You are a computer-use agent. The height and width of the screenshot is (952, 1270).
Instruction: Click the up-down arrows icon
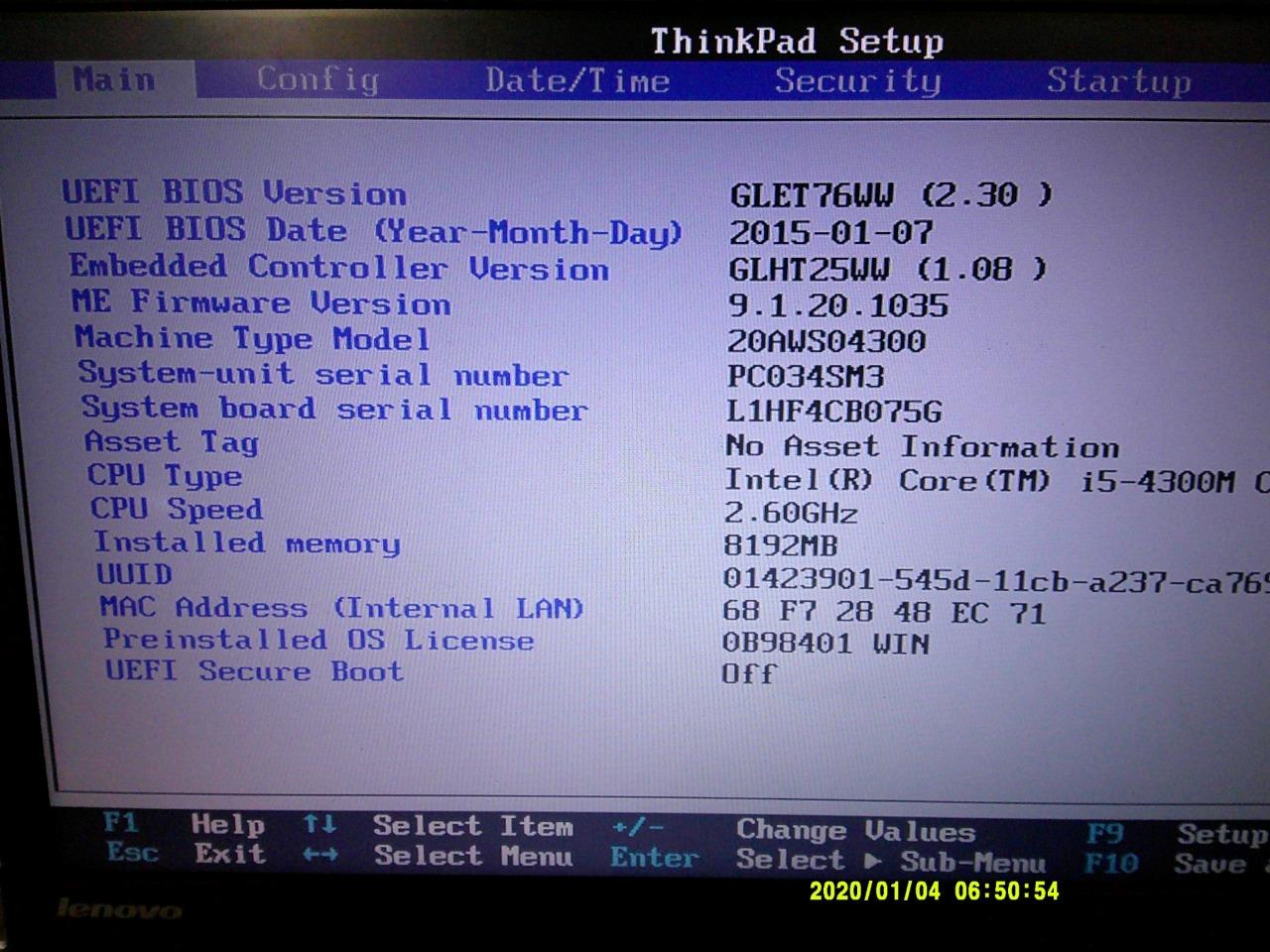pyautogui.click(x=319, y=824)
